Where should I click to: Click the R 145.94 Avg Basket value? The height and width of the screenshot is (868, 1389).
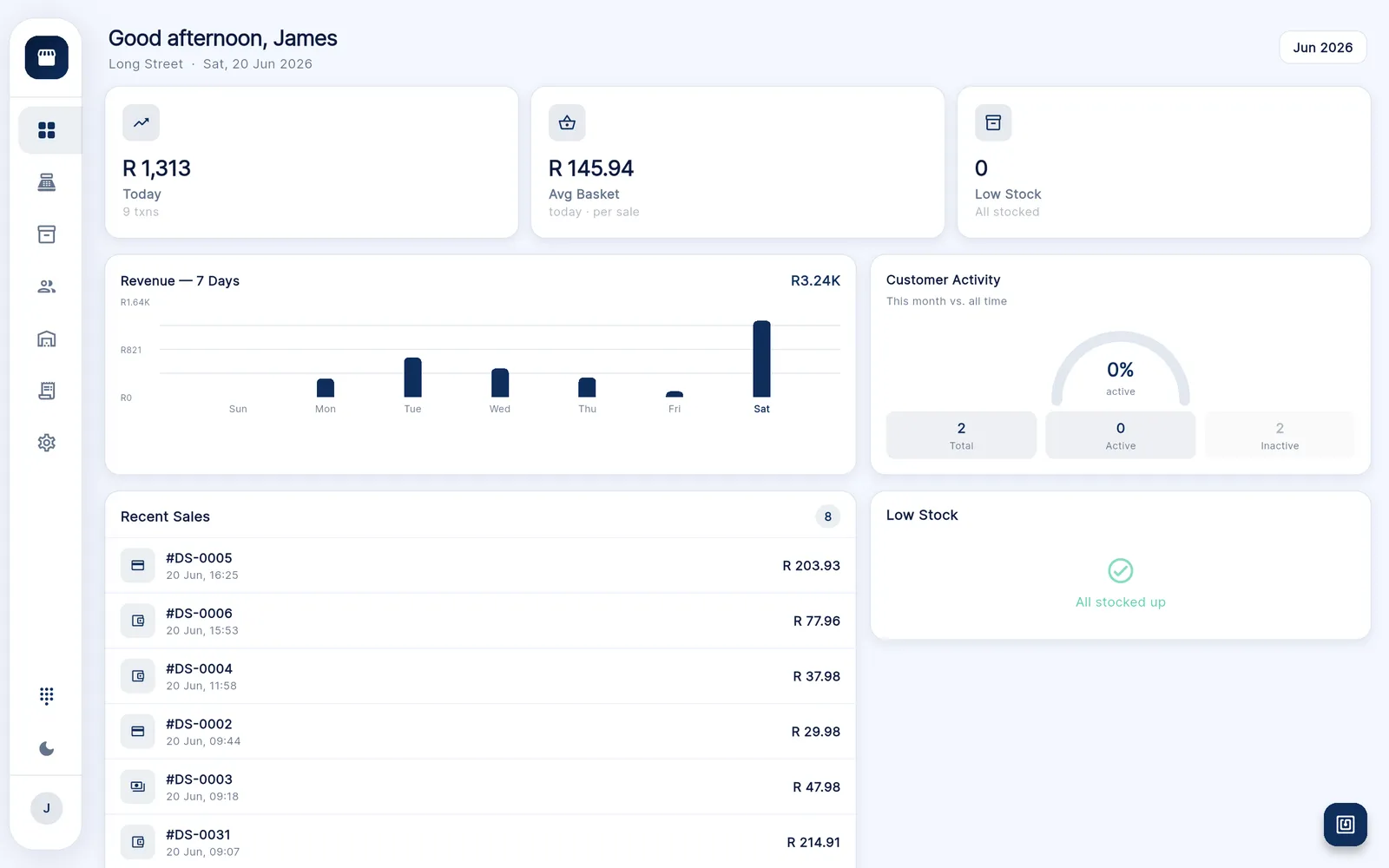point(591,168)
